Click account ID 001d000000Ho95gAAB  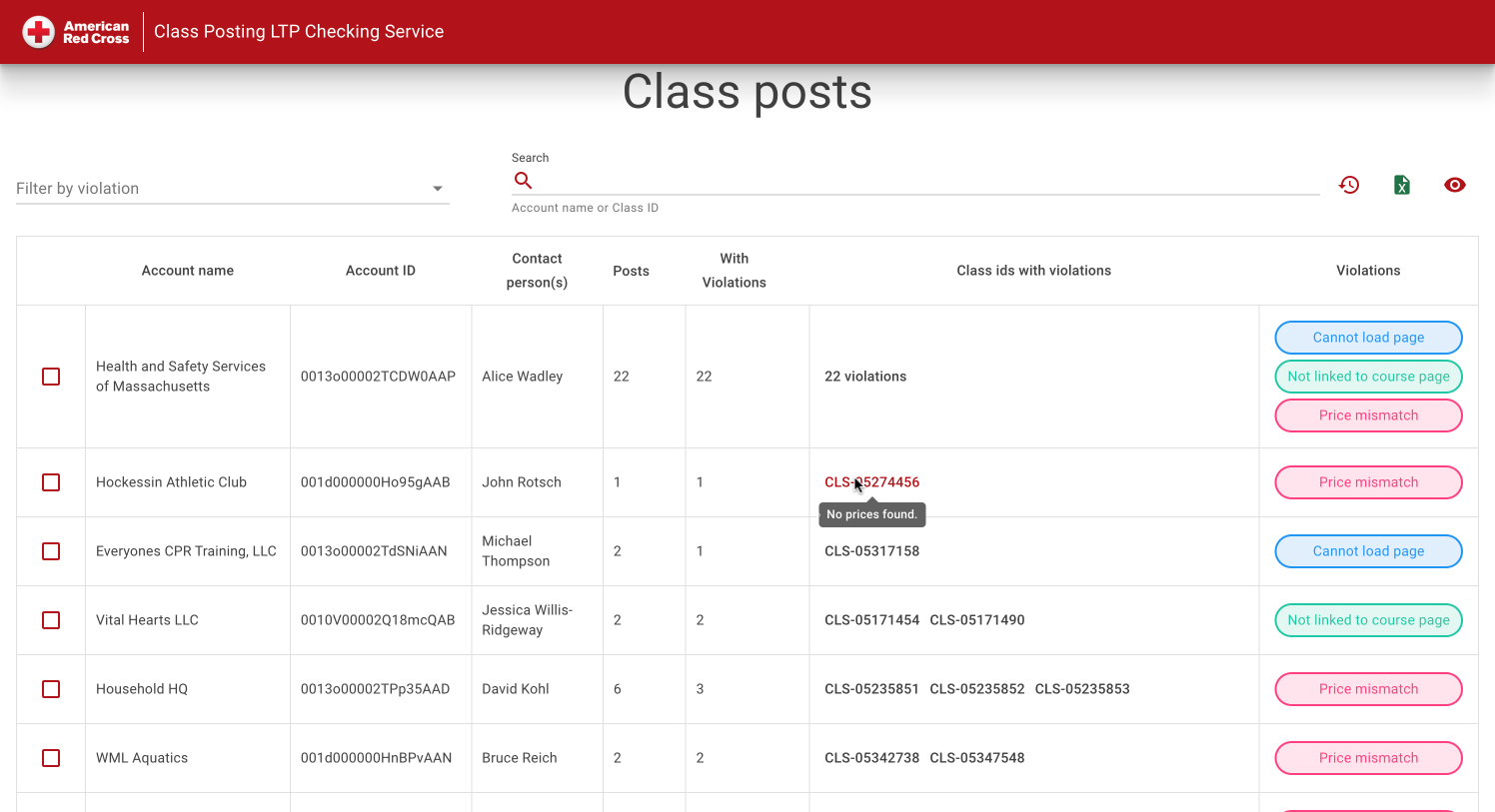(376, 482)
